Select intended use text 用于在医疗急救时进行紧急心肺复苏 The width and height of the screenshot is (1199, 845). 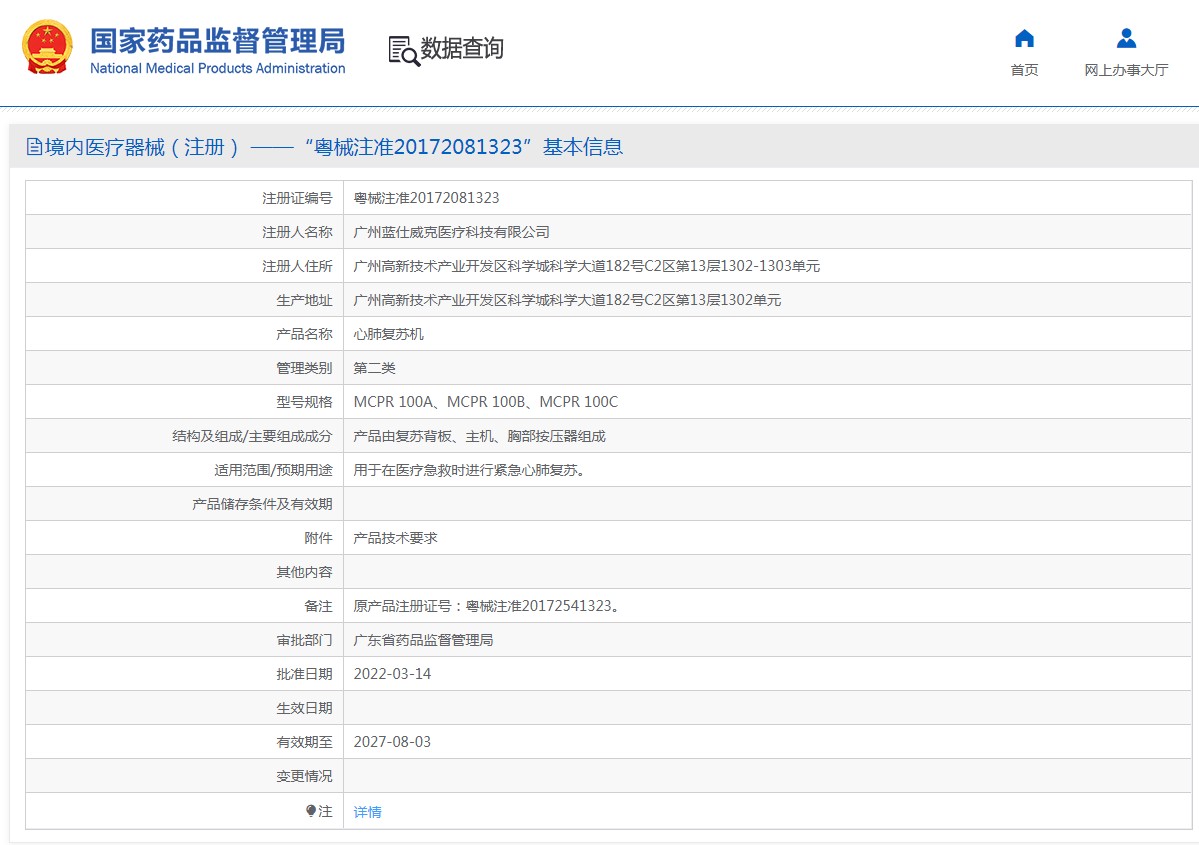pyautogui.click(x=468, y=470)
